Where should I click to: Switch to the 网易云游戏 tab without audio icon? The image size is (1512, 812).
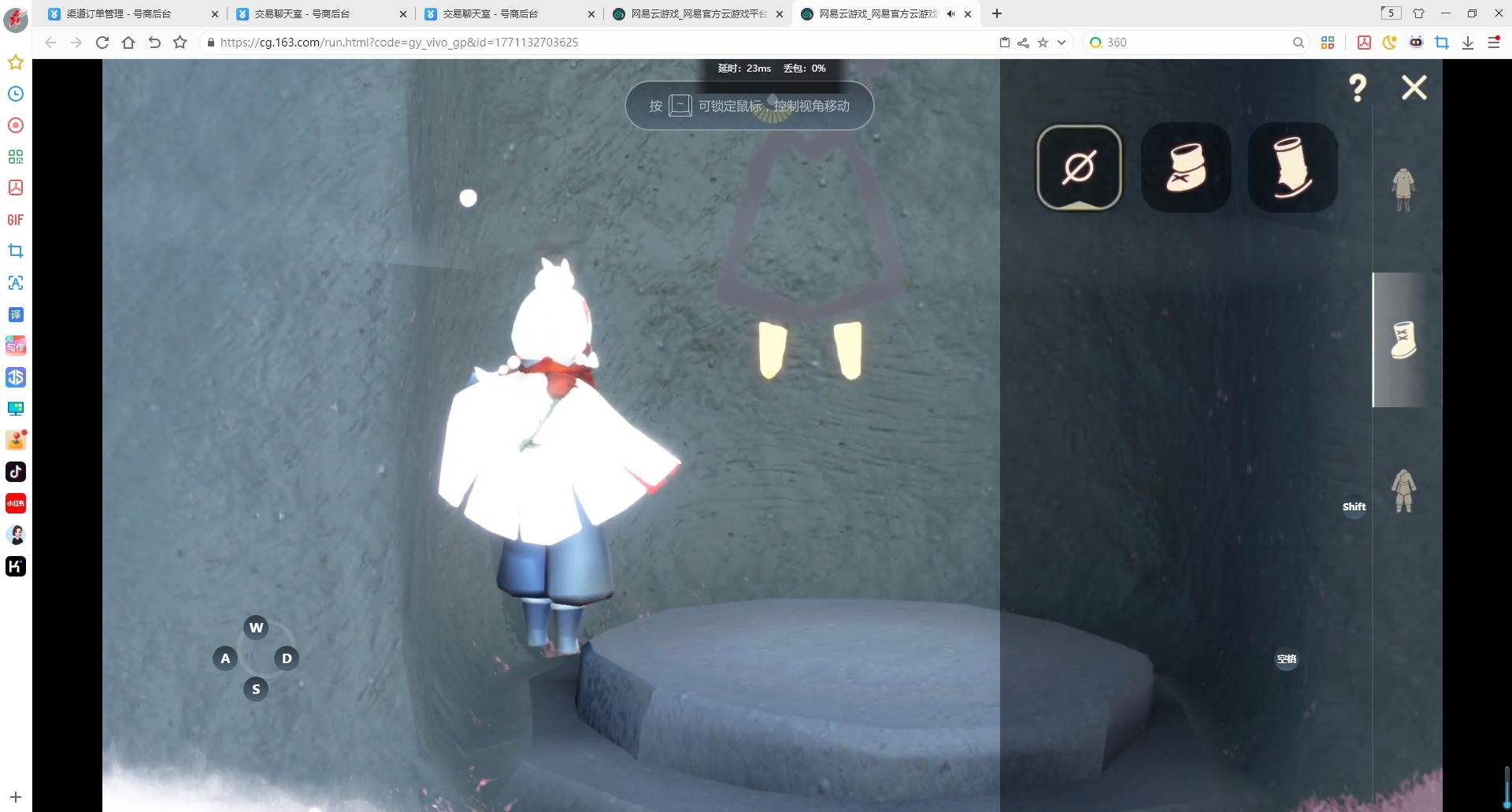coord(699,13)
